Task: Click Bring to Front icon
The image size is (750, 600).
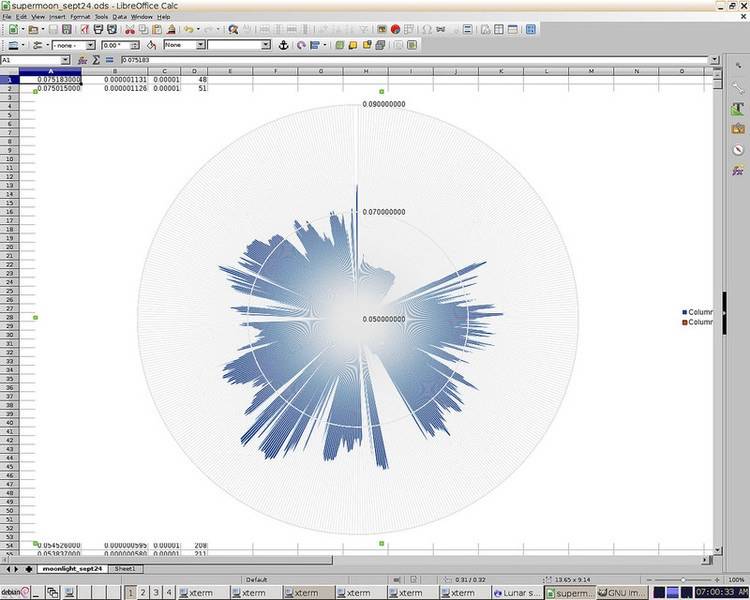Action: (x=340, y=45)
